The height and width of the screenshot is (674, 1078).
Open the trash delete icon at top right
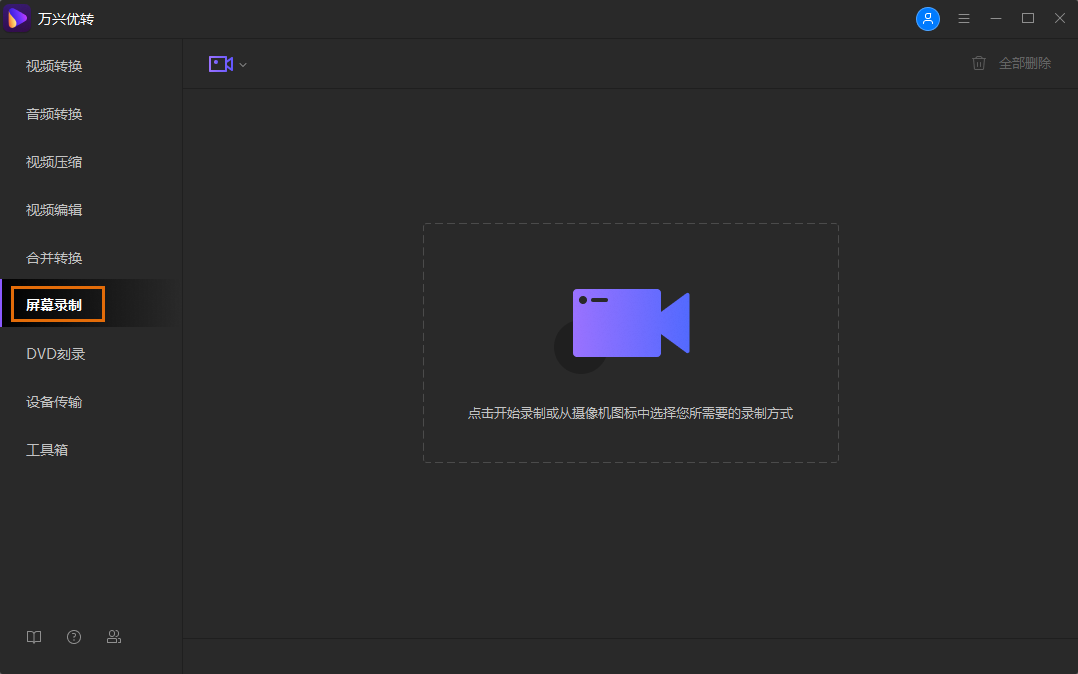tap(978, 62)
